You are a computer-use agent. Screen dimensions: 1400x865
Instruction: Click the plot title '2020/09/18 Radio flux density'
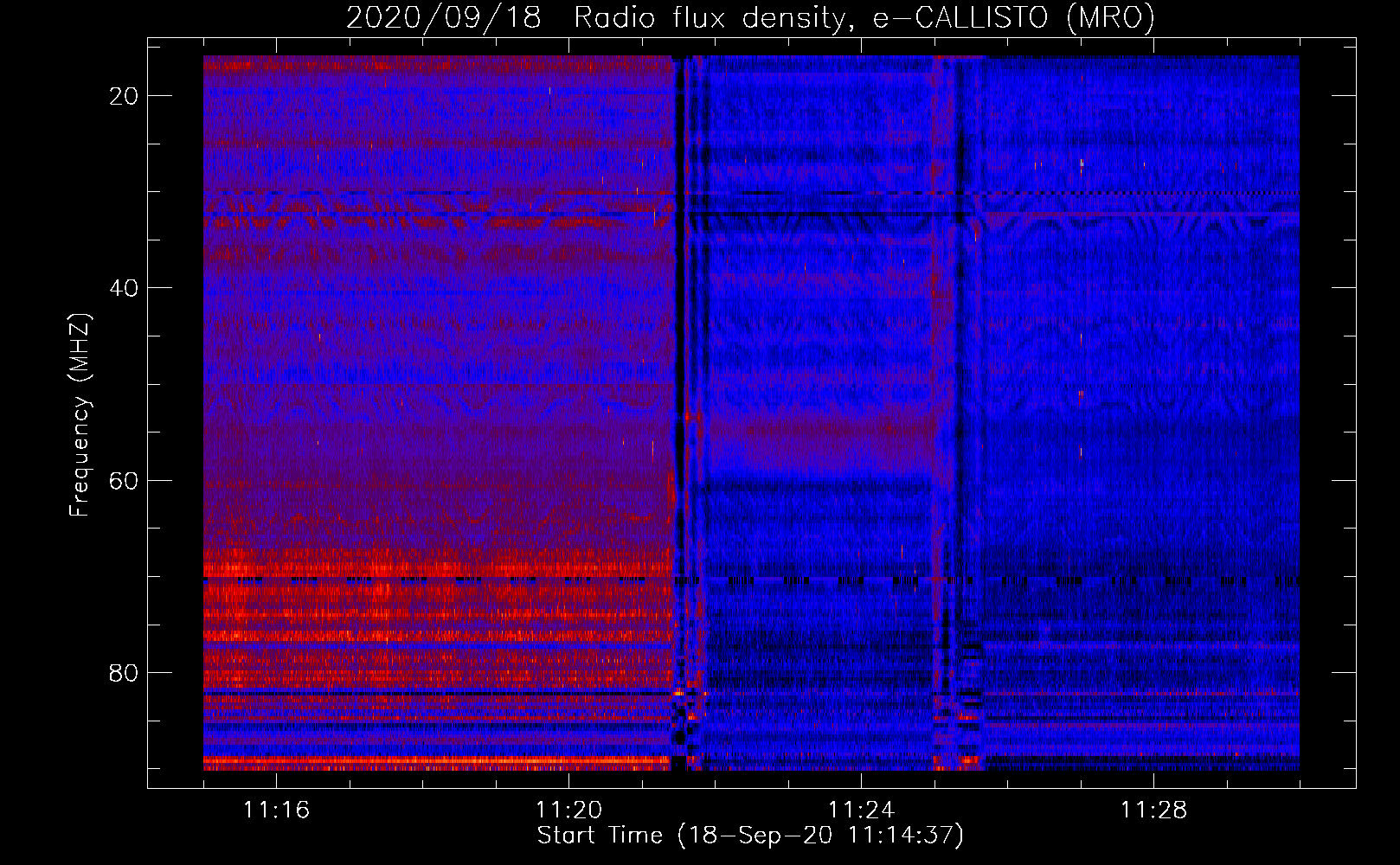pyautogui.click(x=750, y=18)
